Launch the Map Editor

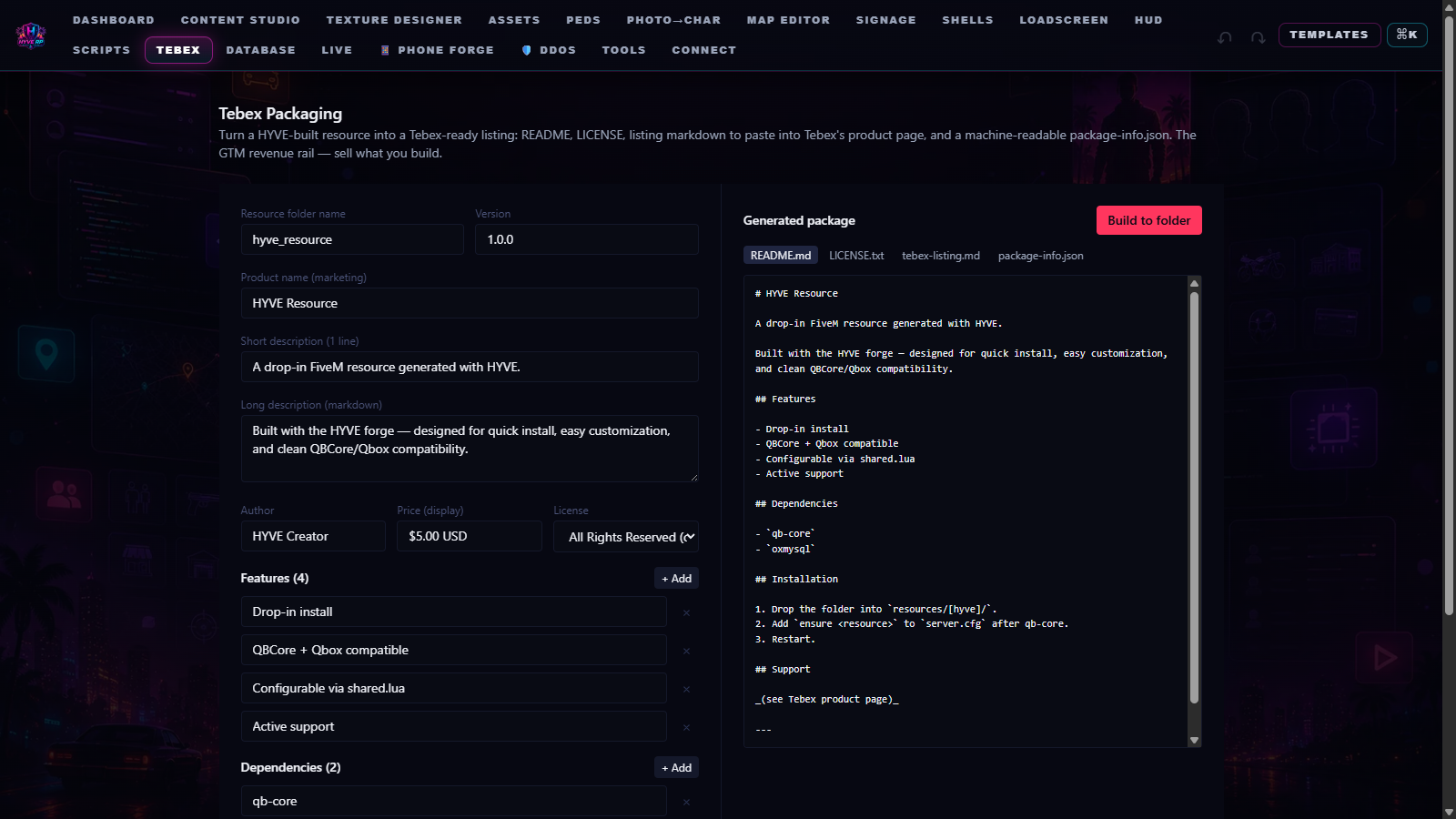point(788,20)
